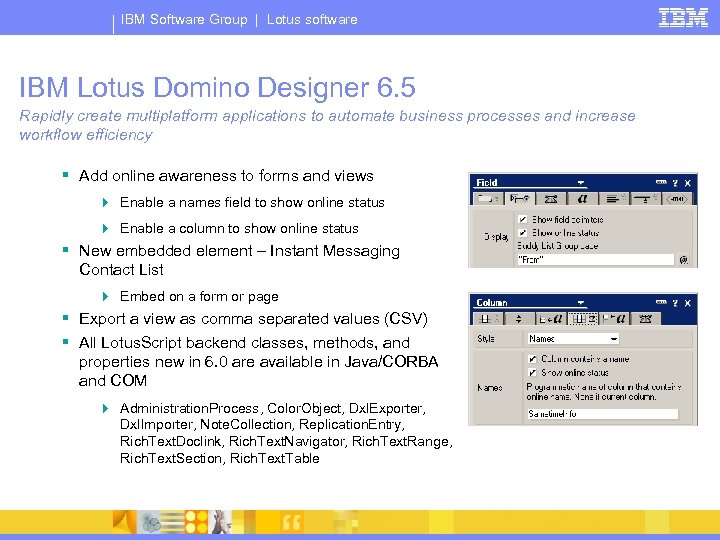Select the dotted-outline Numbers tab in Column box
The width and height of the screenshot is (720, 540).
point(582,319)
